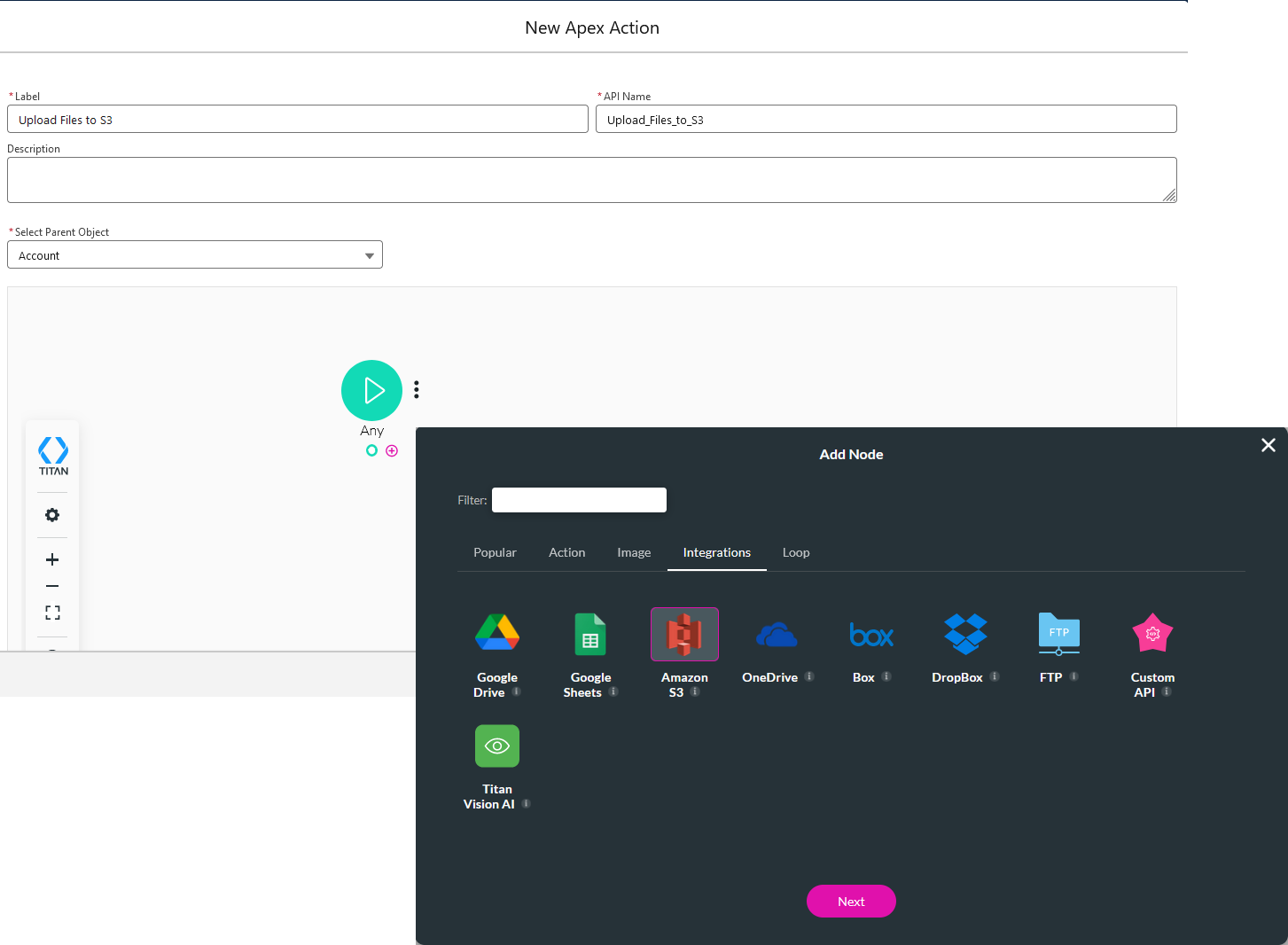The width and height of the screenshot is (1288, 945).
Task: Show info icon next to OneDrive
Action: (x=809, y=676)
